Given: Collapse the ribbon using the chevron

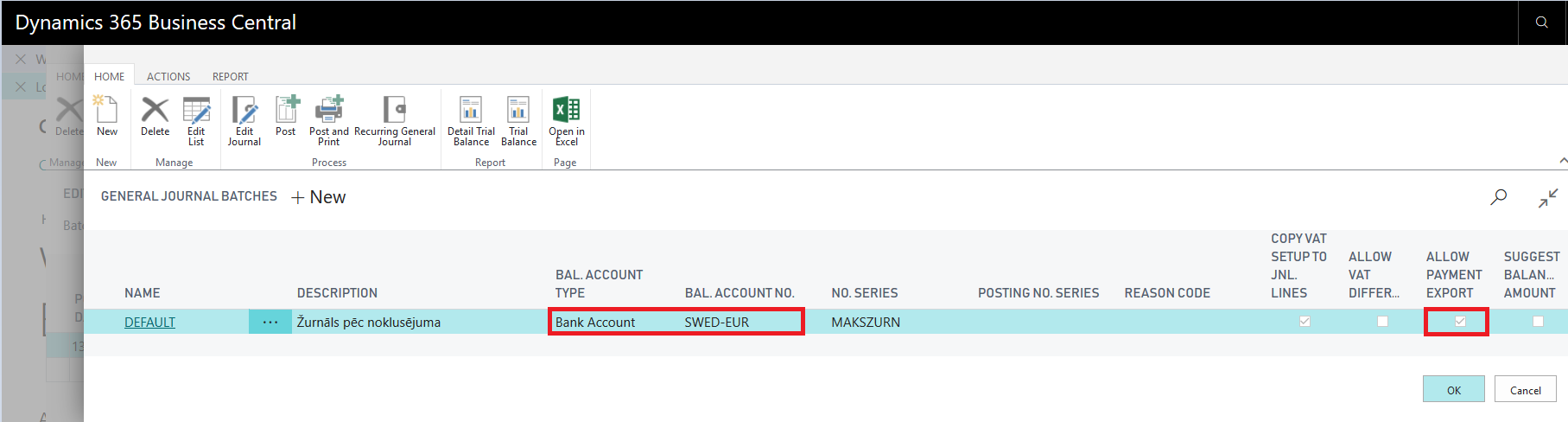Looking at the screenshot, I should (x=1562, y=161).
